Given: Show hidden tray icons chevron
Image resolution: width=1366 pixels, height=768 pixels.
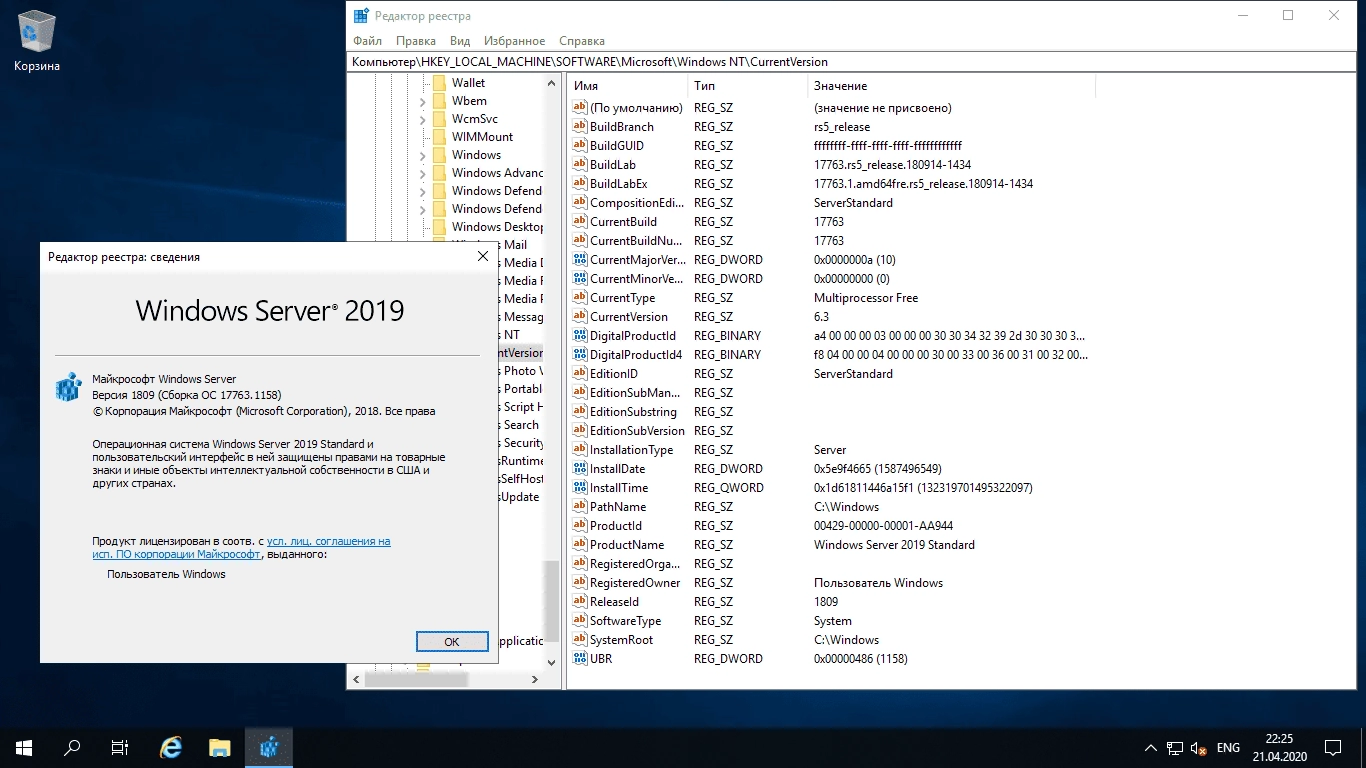Looking at the screenshot, I should click(1151, 748).
